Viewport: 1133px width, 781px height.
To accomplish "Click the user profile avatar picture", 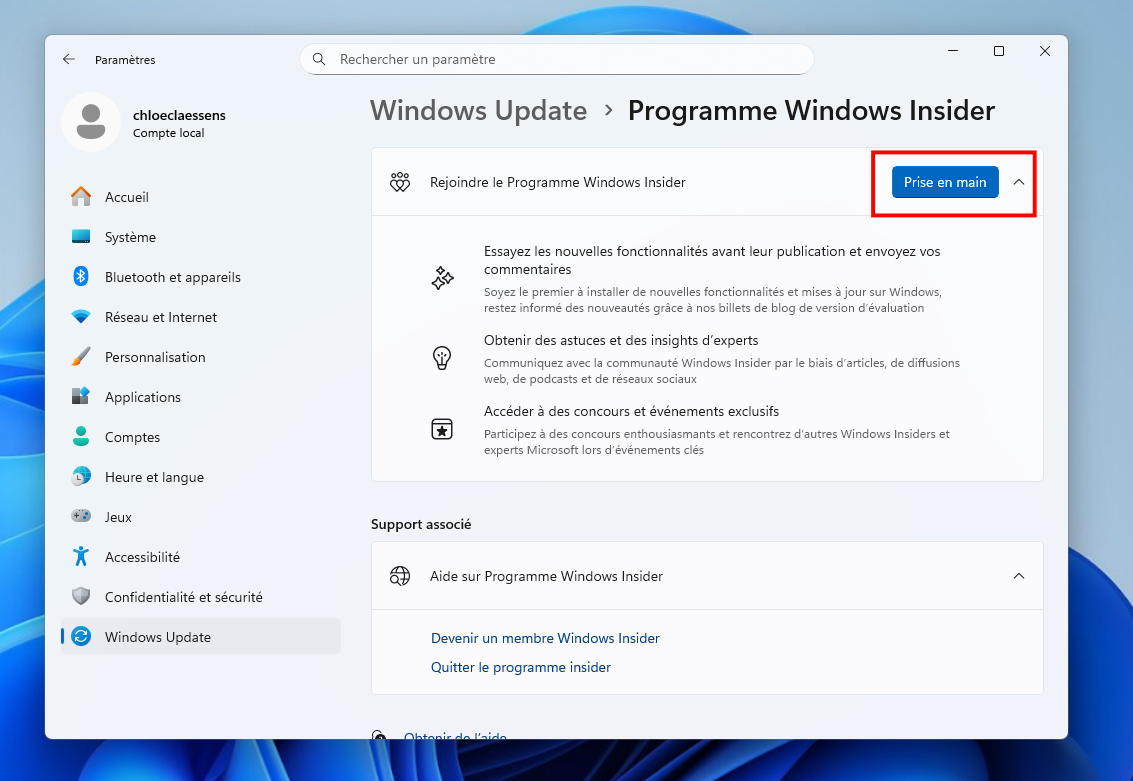I will coord(91,122).
